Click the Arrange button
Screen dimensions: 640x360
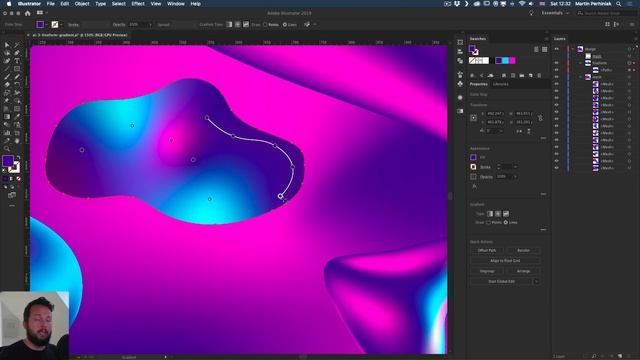point(524,271)
